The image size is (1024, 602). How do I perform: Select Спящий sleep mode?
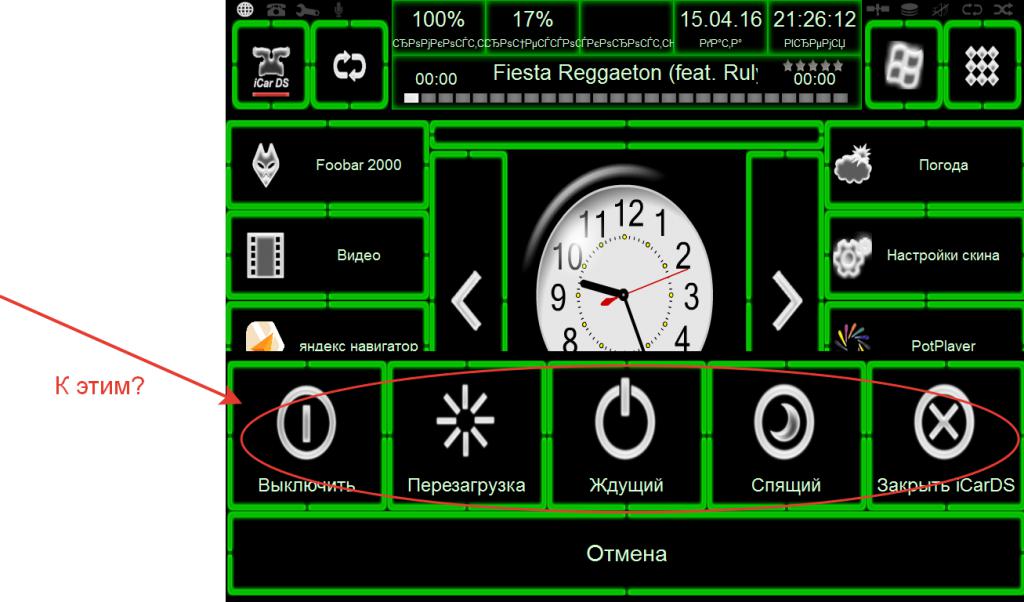785,438
